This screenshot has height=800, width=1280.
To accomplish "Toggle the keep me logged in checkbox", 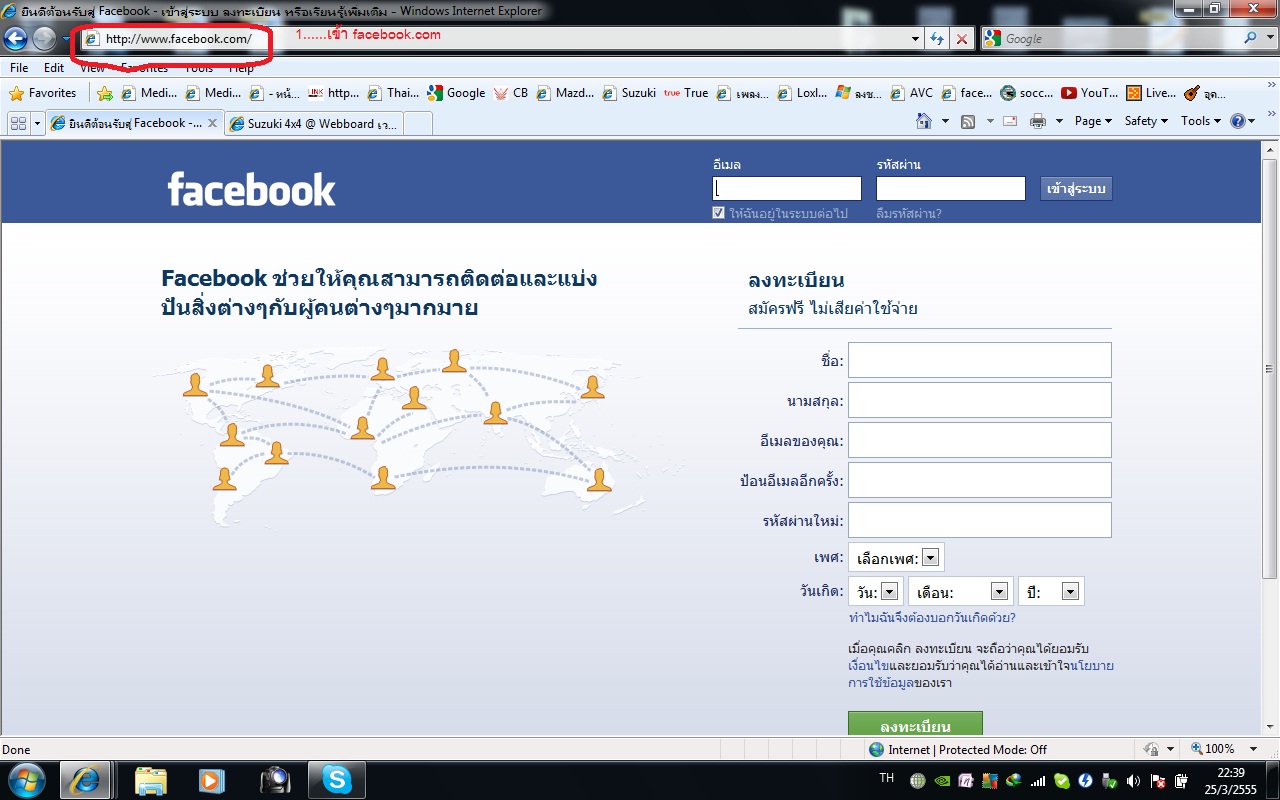I will [x=718, y=213].
